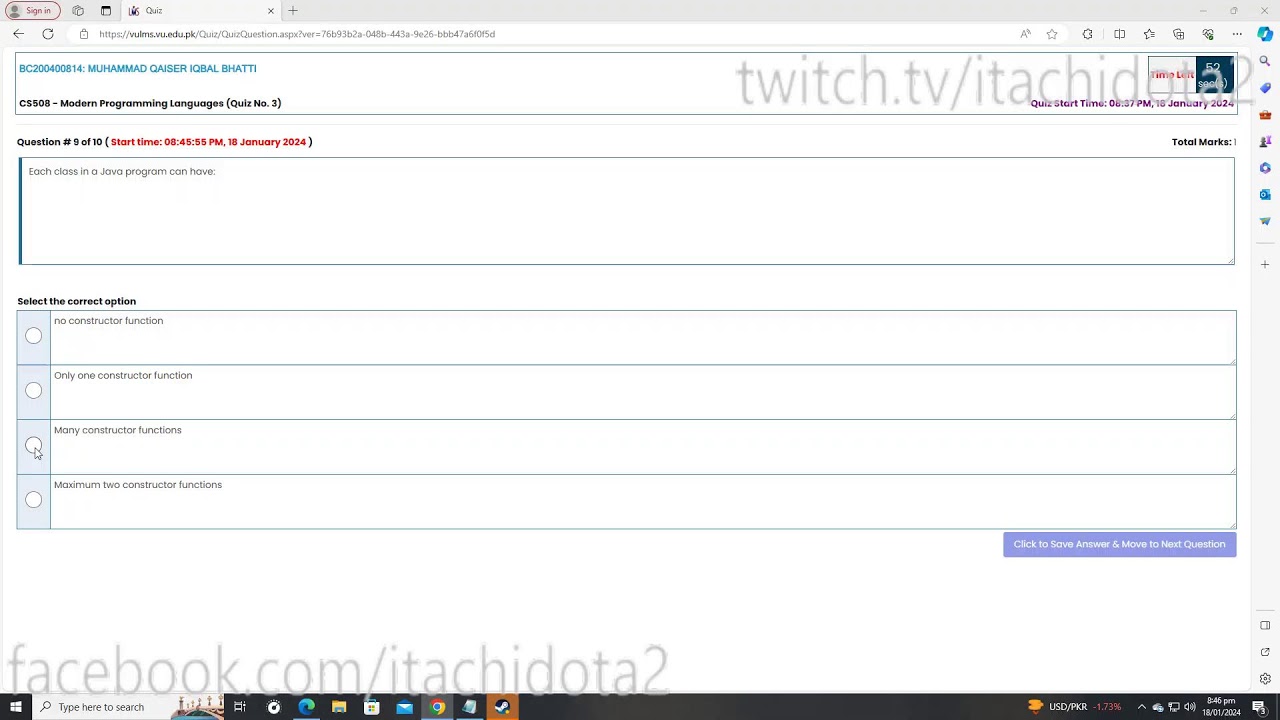The image size is (1280, 720).
Task: Go back to the previous page
Action: coord(18,34)
